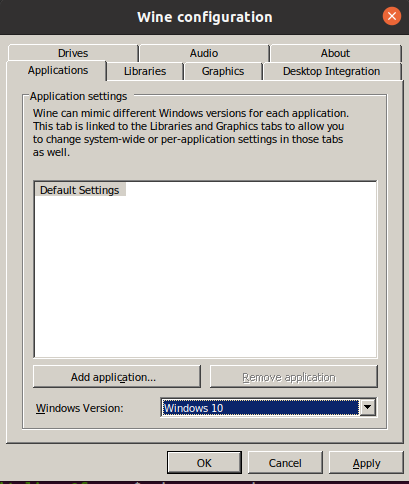
Task: Discard changes with the Cancel button
Action: [x=285, y=463]
